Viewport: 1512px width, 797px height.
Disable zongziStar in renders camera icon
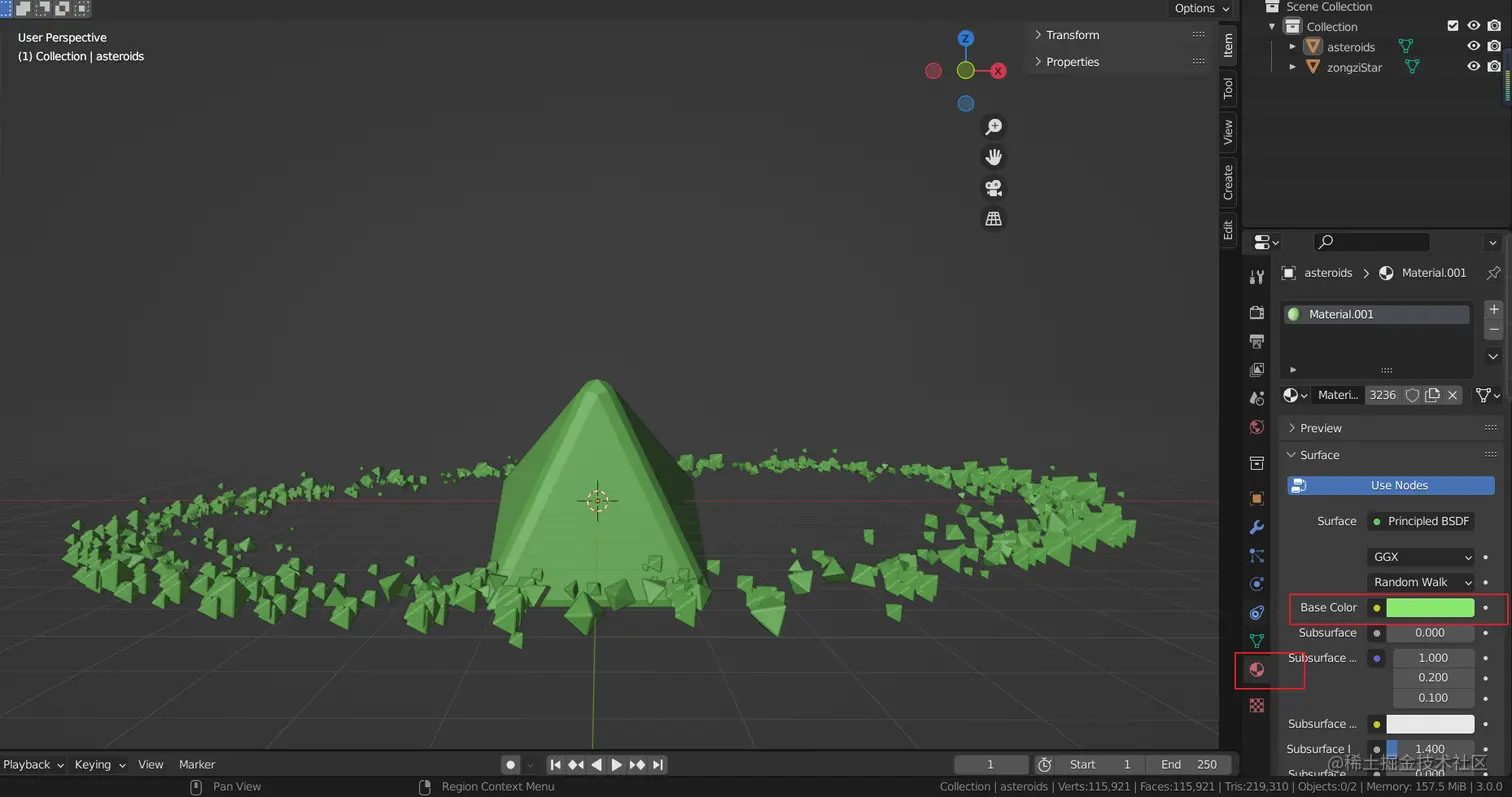(1494, 67)
